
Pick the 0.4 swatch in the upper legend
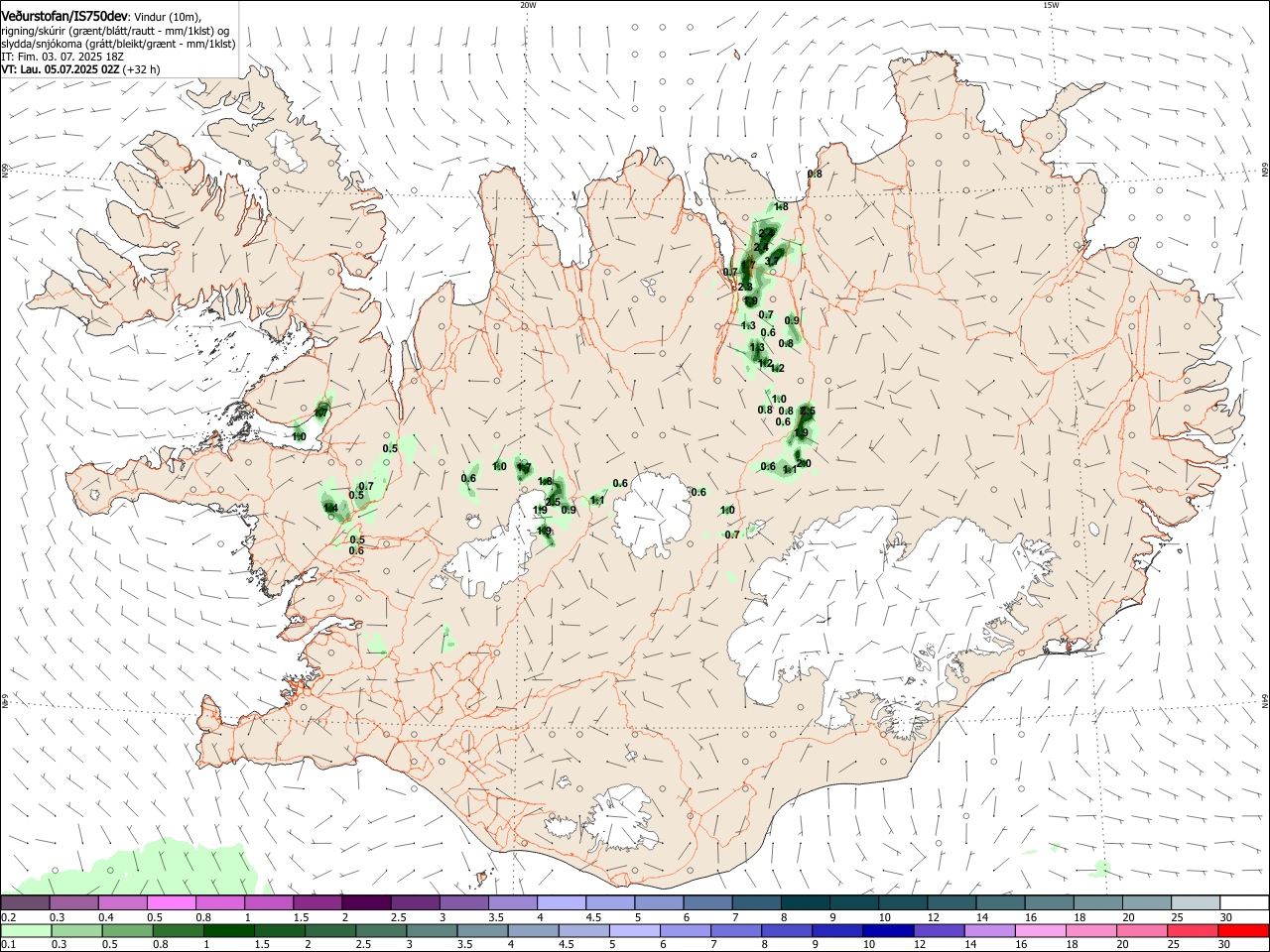pos(122,903)
